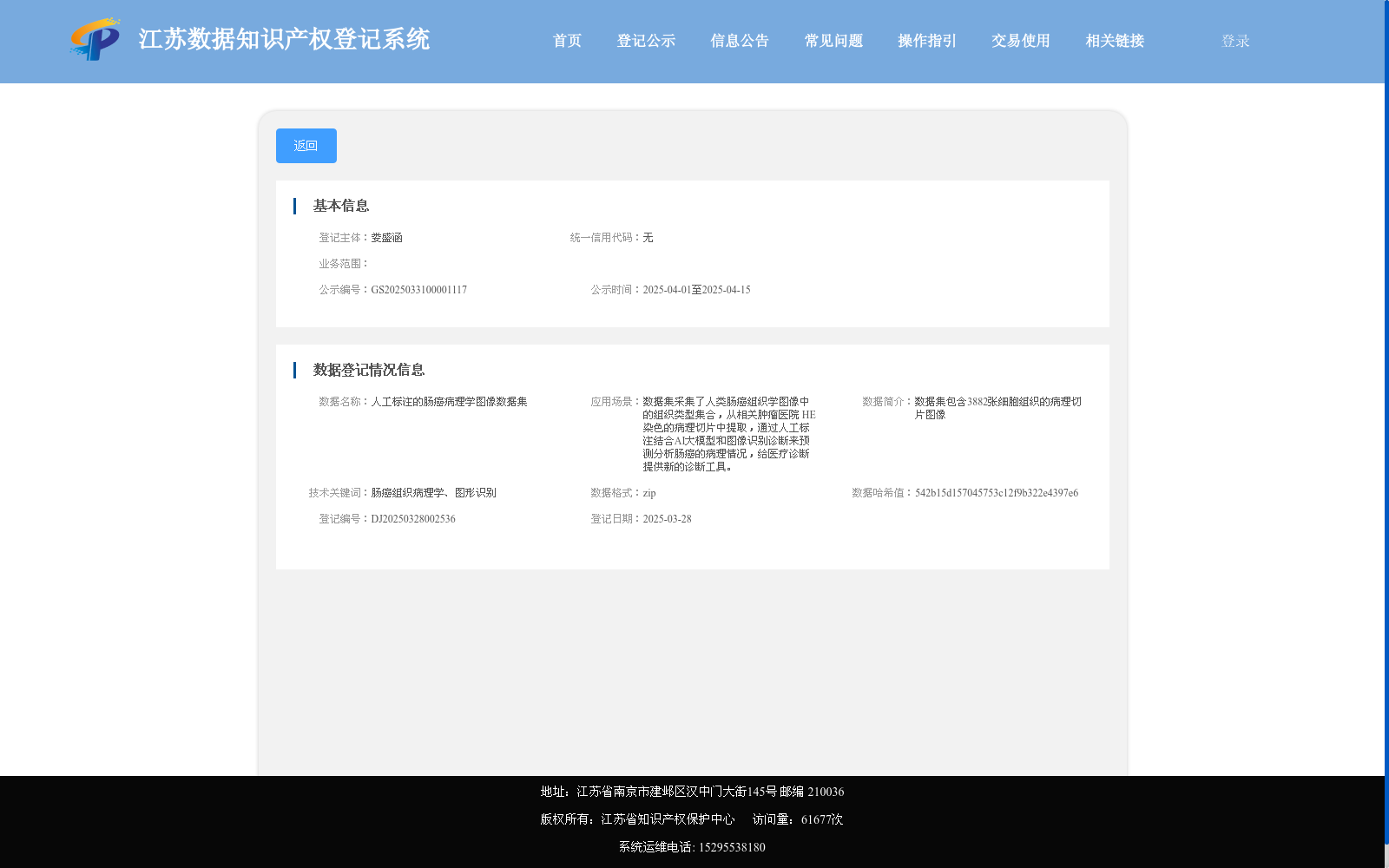Click the 江苏数据知识产权登记系统 title
The width and height of the screenshot is (1389, 868).
(x=284, y=40)
